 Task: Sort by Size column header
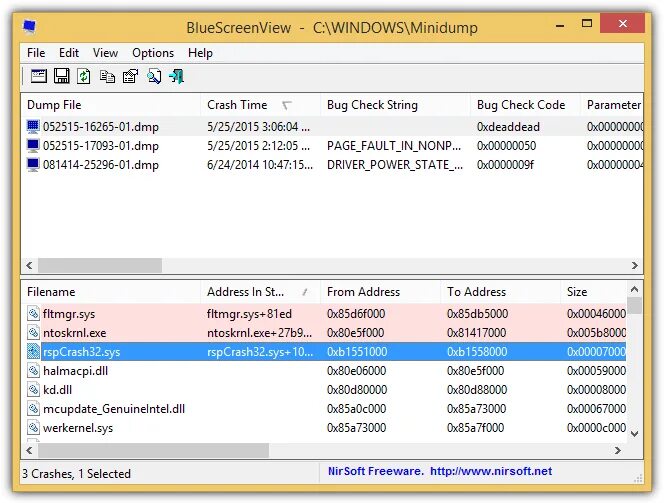(593, 292)
